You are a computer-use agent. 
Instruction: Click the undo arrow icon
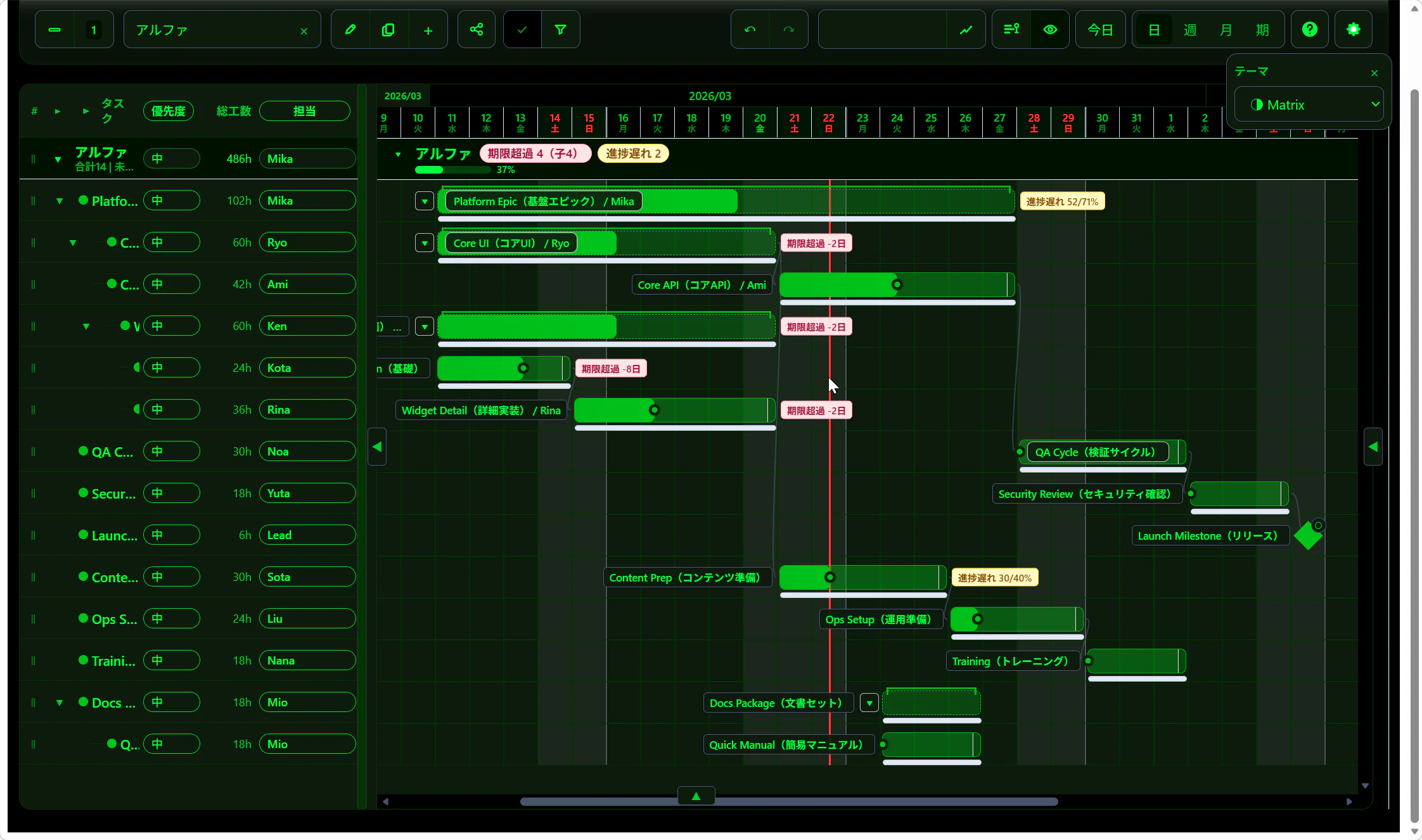coord(750,30)
